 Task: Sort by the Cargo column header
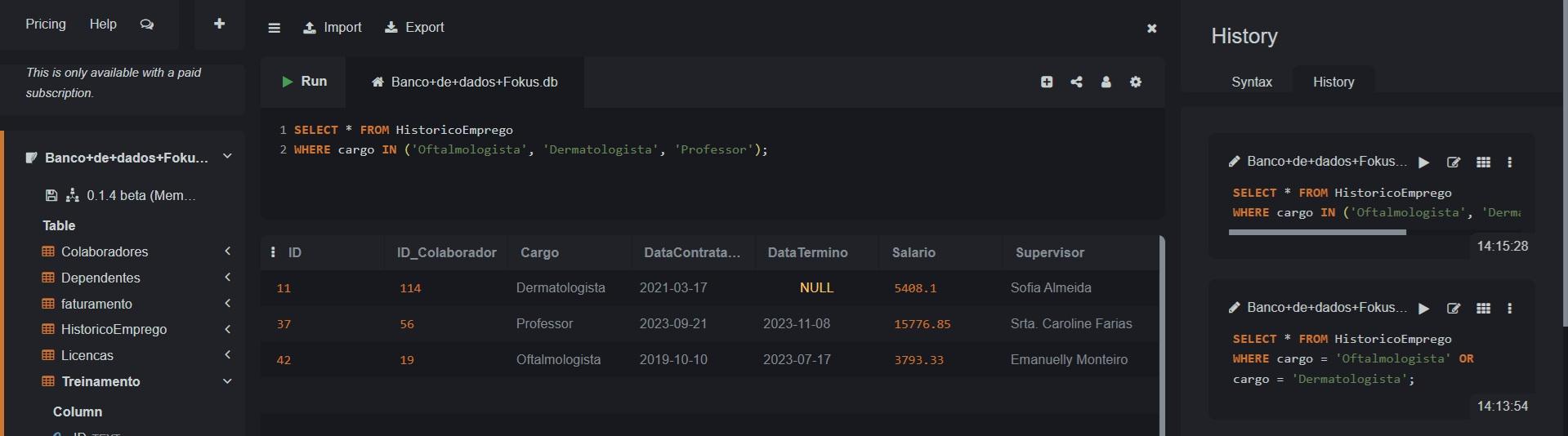(x=539, y=252)
